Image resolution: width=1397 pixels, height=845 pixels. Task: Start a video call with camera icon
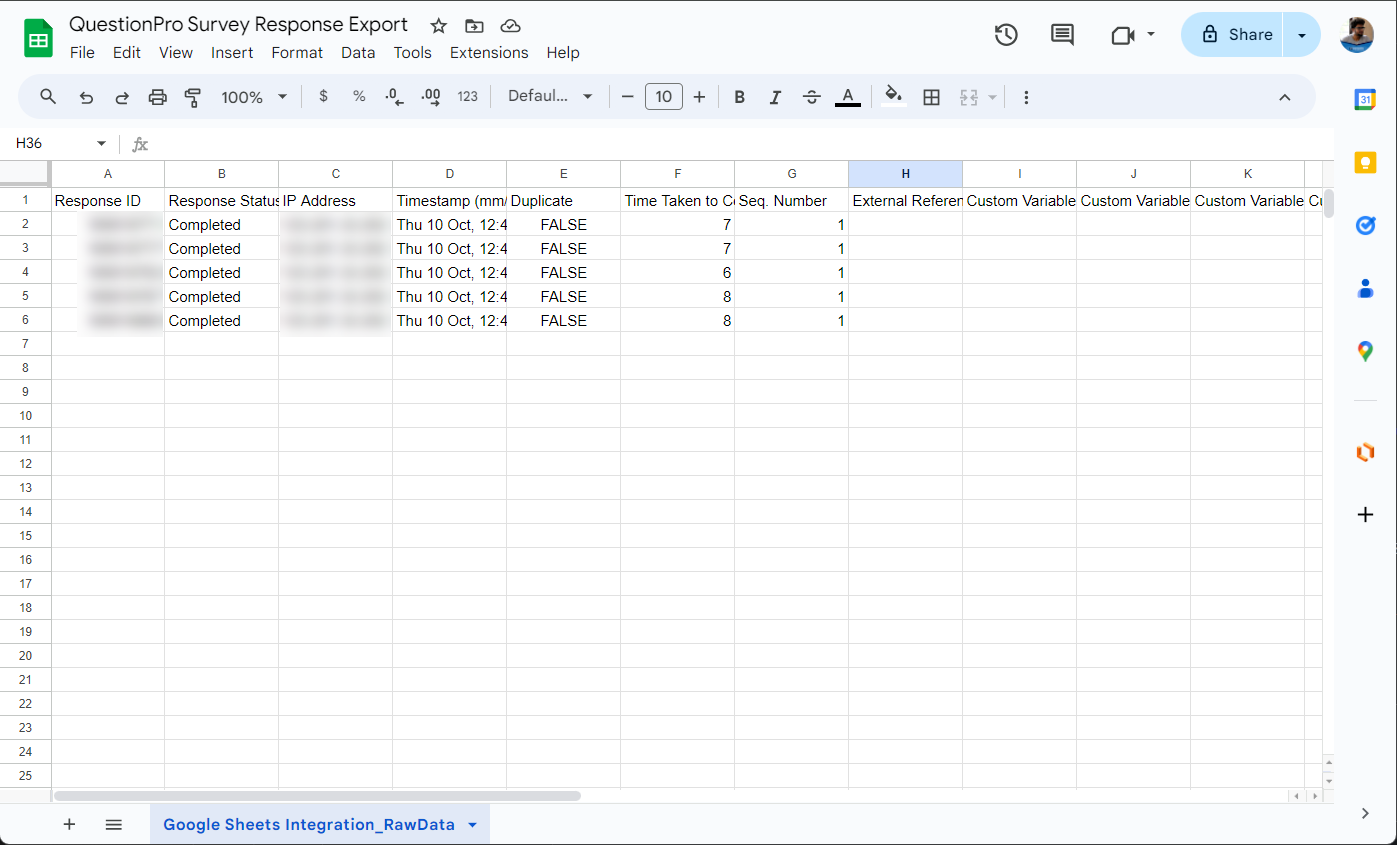coord(1122,35)
